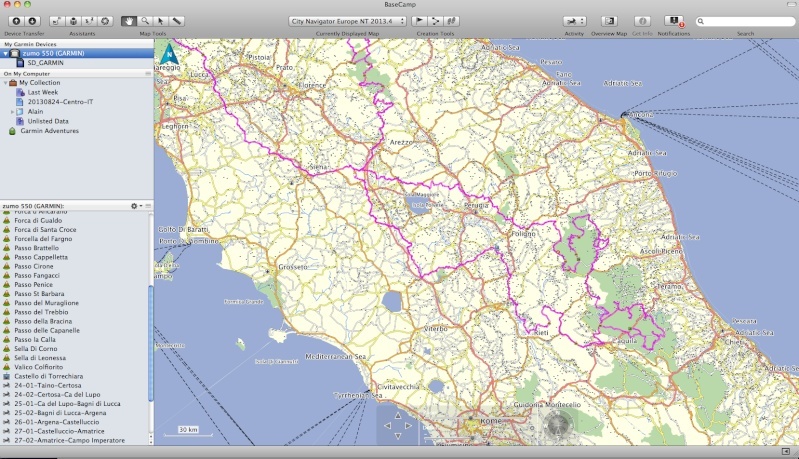Open the Currently Displayed Map dropdown
Image resolution: width=799 pixels, height=459 pixels.
pyautogui.click(x=347, y=21)
